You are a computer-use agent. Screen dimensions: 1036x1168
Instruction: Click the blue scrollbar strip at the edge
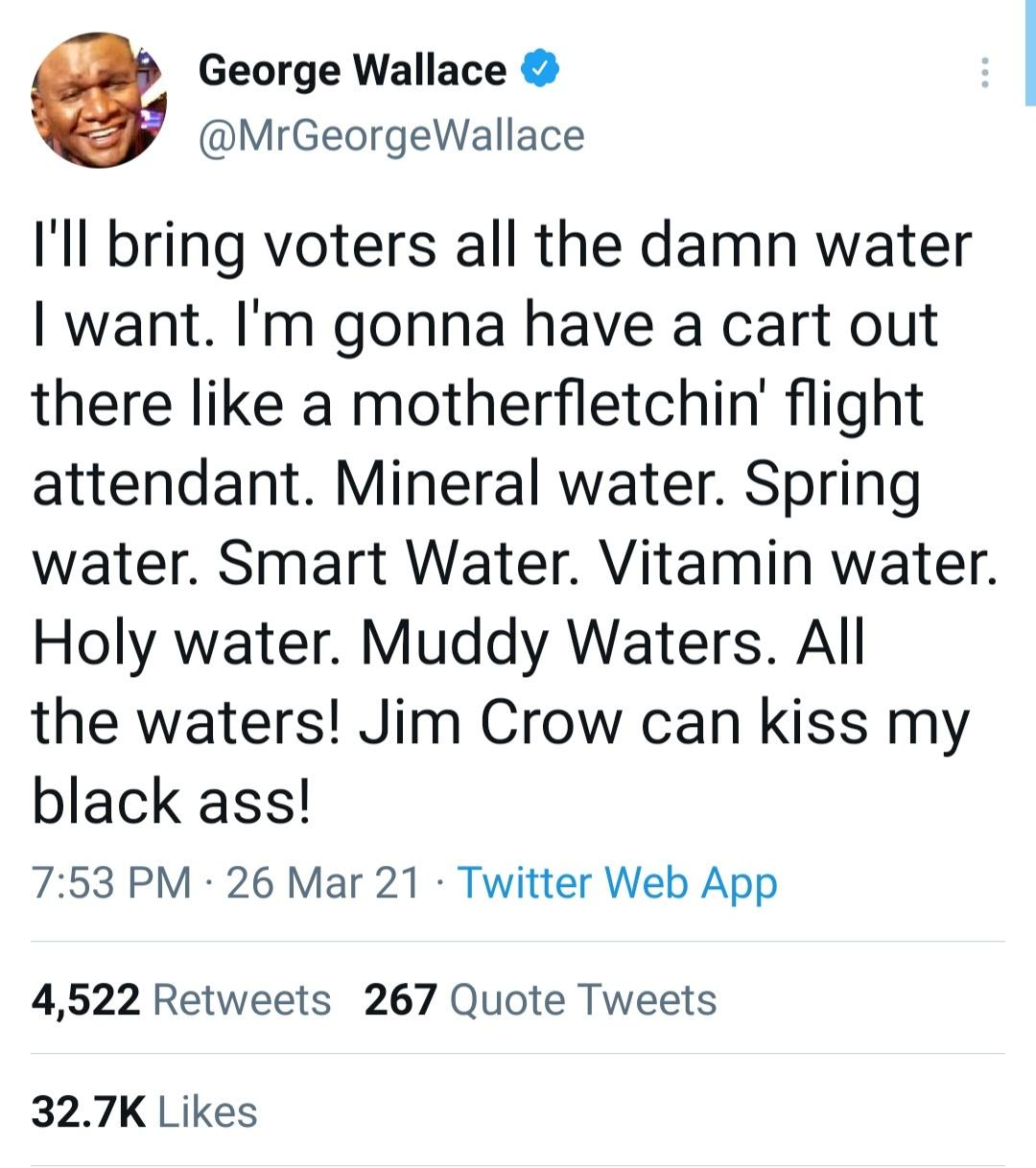click(x=1030, y=52)
